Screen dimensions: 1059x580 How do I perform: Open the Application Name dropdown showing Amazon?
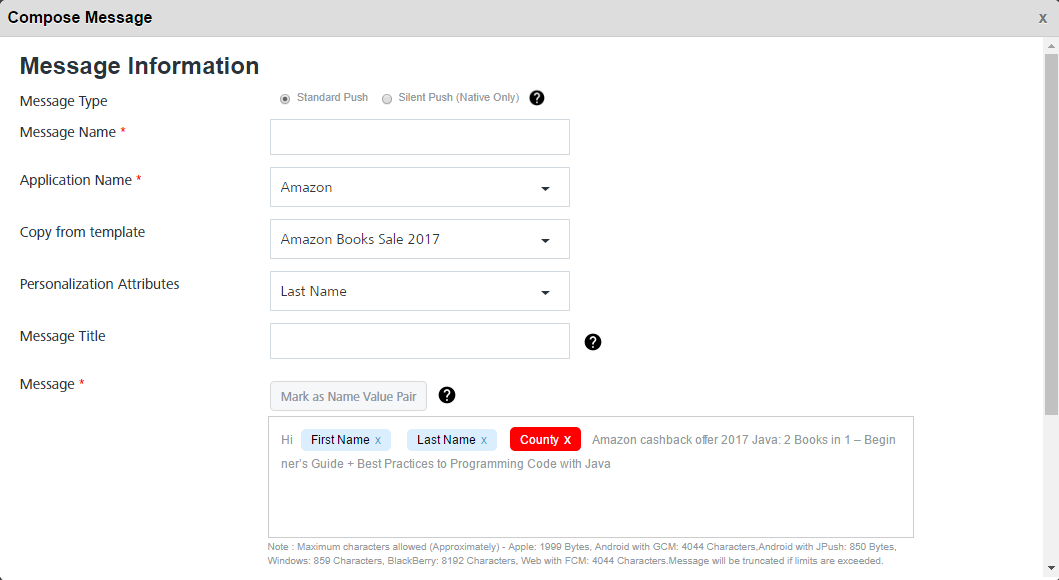tap(419, 187)
